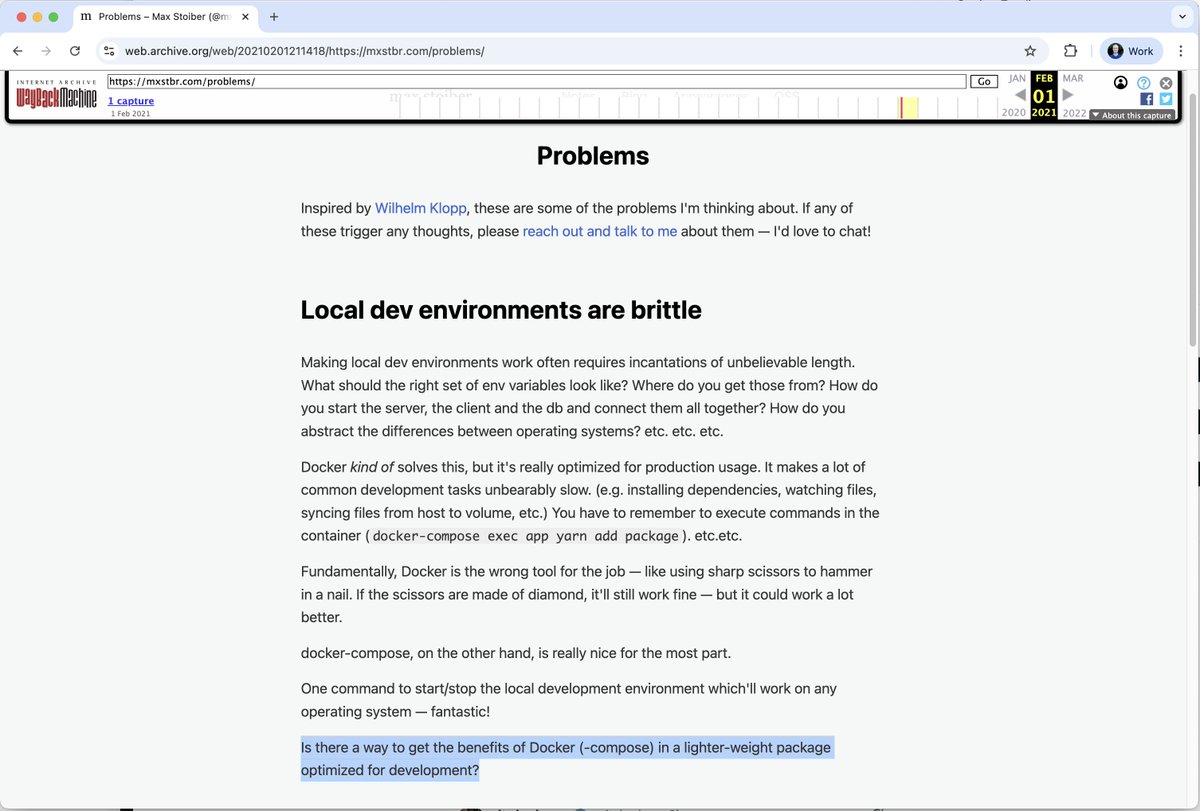The height and width of the screenshot is (811, 1200).
Task: Share capture on Twitter
Action: [1166, 99]
